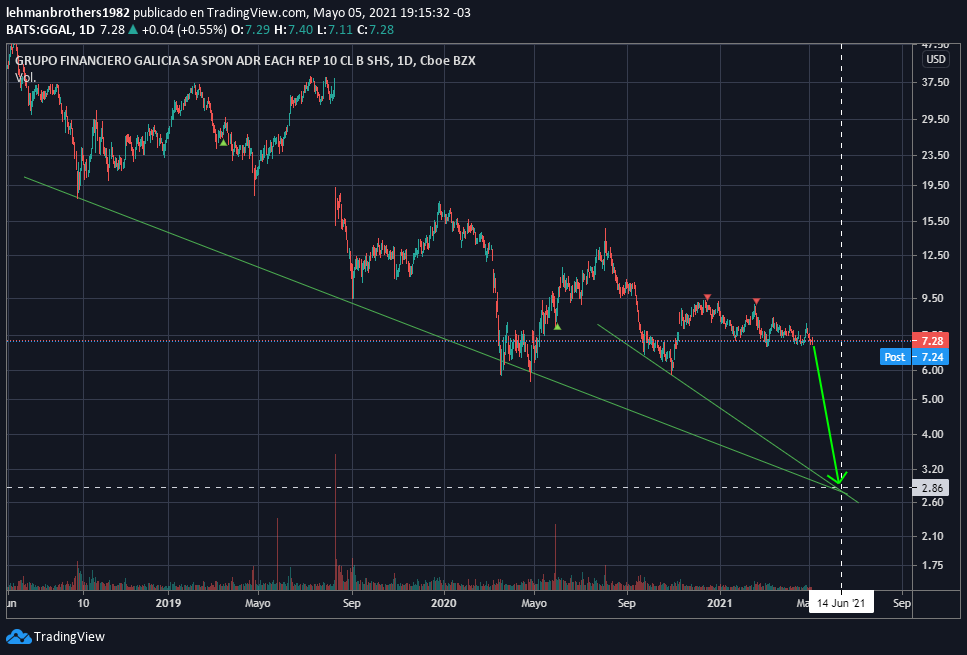Click the first red down-triangle marker near 2021
967x655 pixels.
[708, 297]
